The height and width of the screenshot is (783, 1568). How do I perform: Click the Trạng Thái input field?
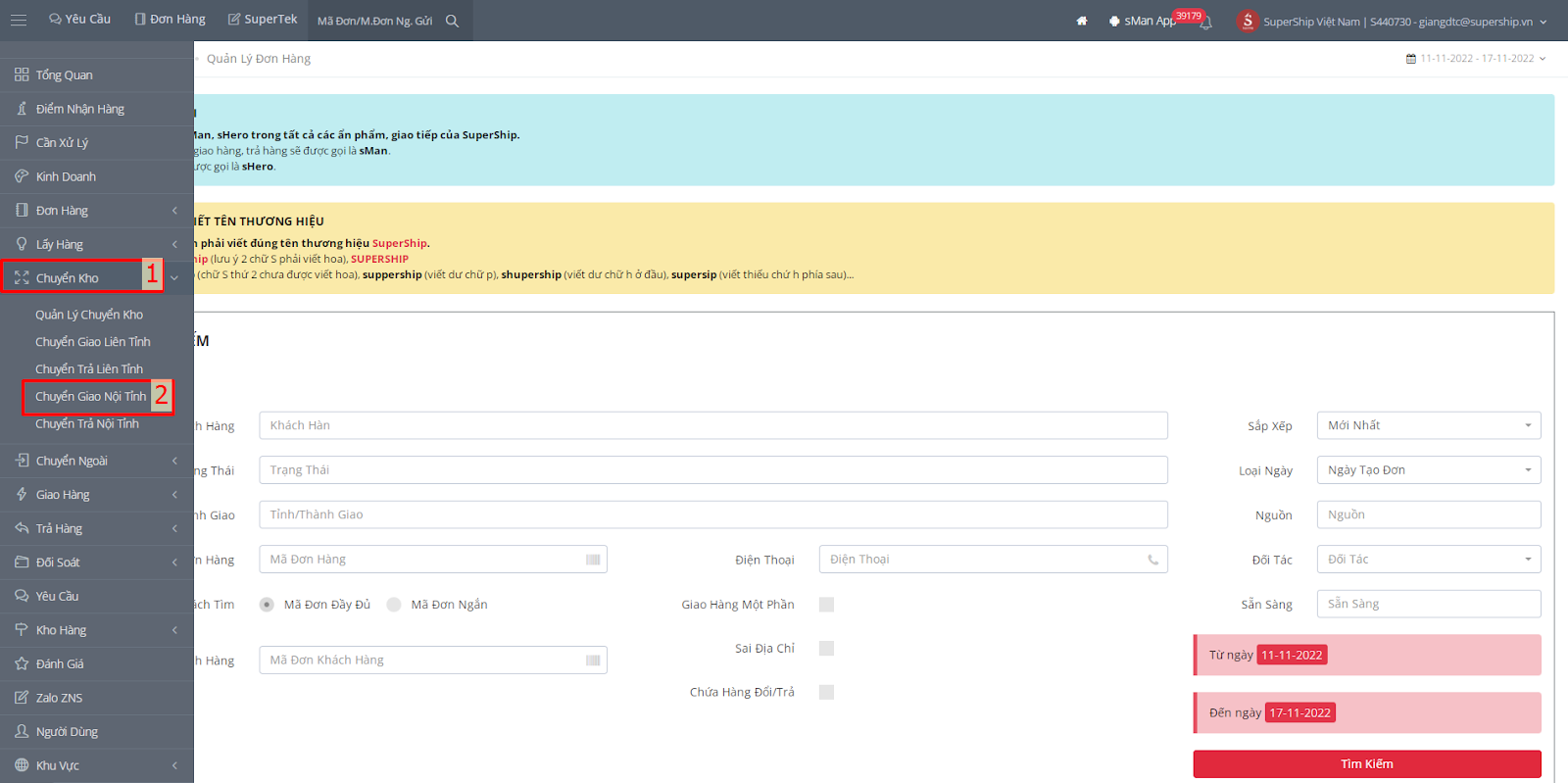pyautogui.click(x=713, y=470)
